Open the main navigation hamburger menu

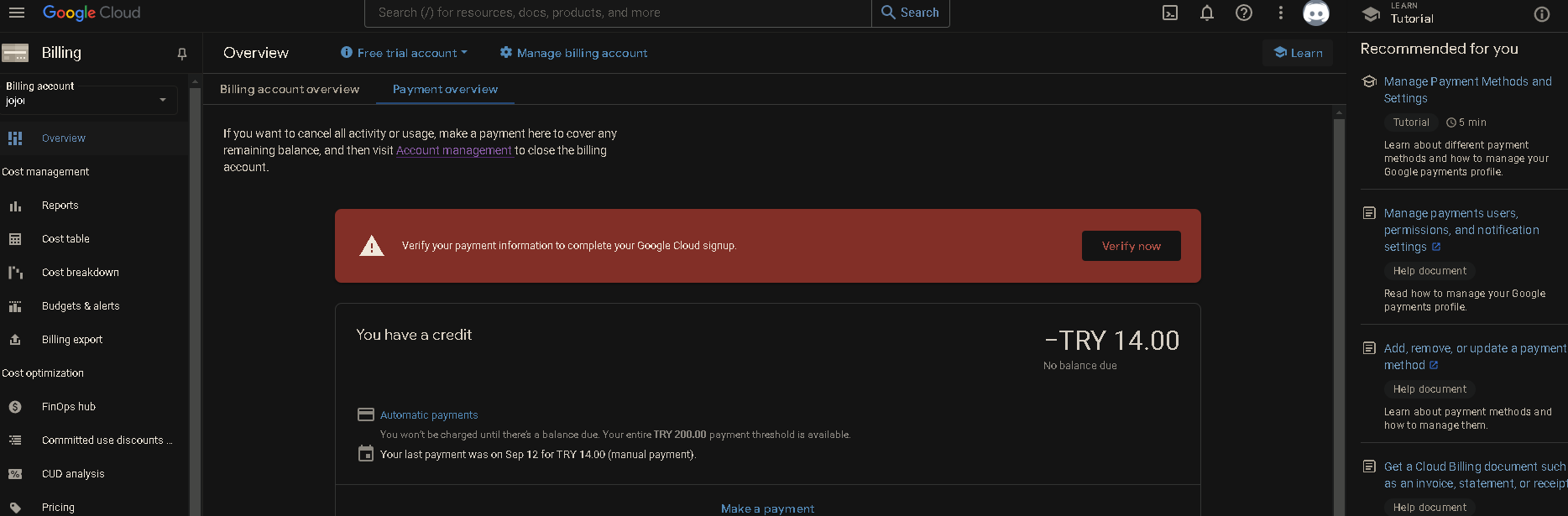point(17,13)
